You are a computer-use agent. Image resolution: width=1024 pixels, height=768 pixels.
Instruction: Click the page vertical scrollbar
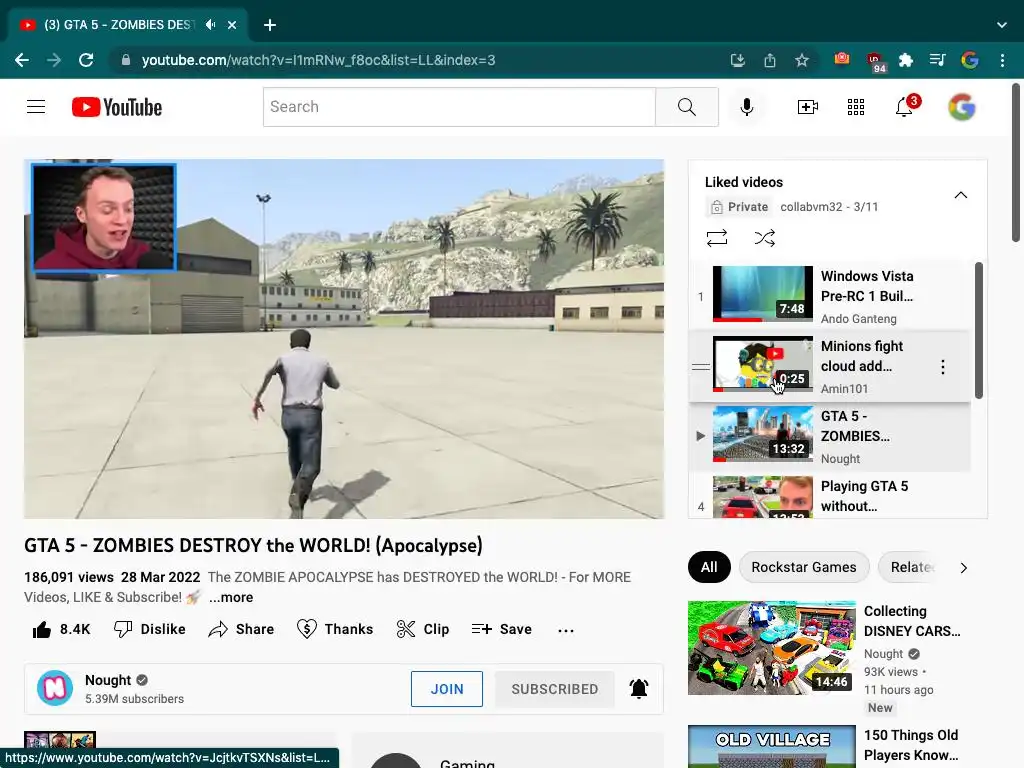coord(1016,163)
